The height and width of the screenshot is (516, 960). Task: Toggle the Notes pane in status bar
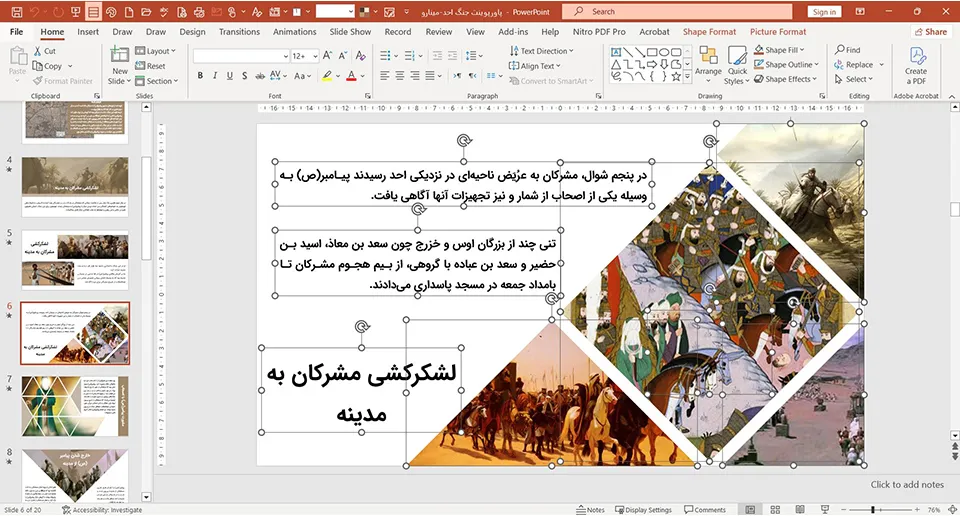pyautogui.click(x=590, y=509)
